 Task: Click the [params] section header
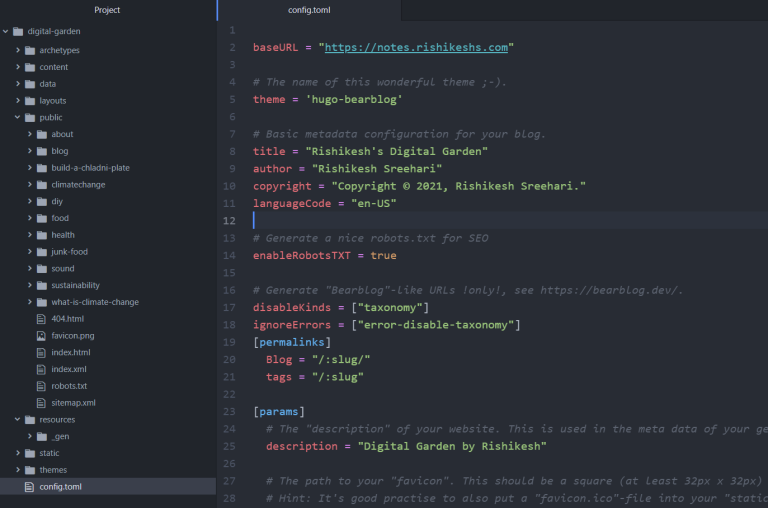279,411
